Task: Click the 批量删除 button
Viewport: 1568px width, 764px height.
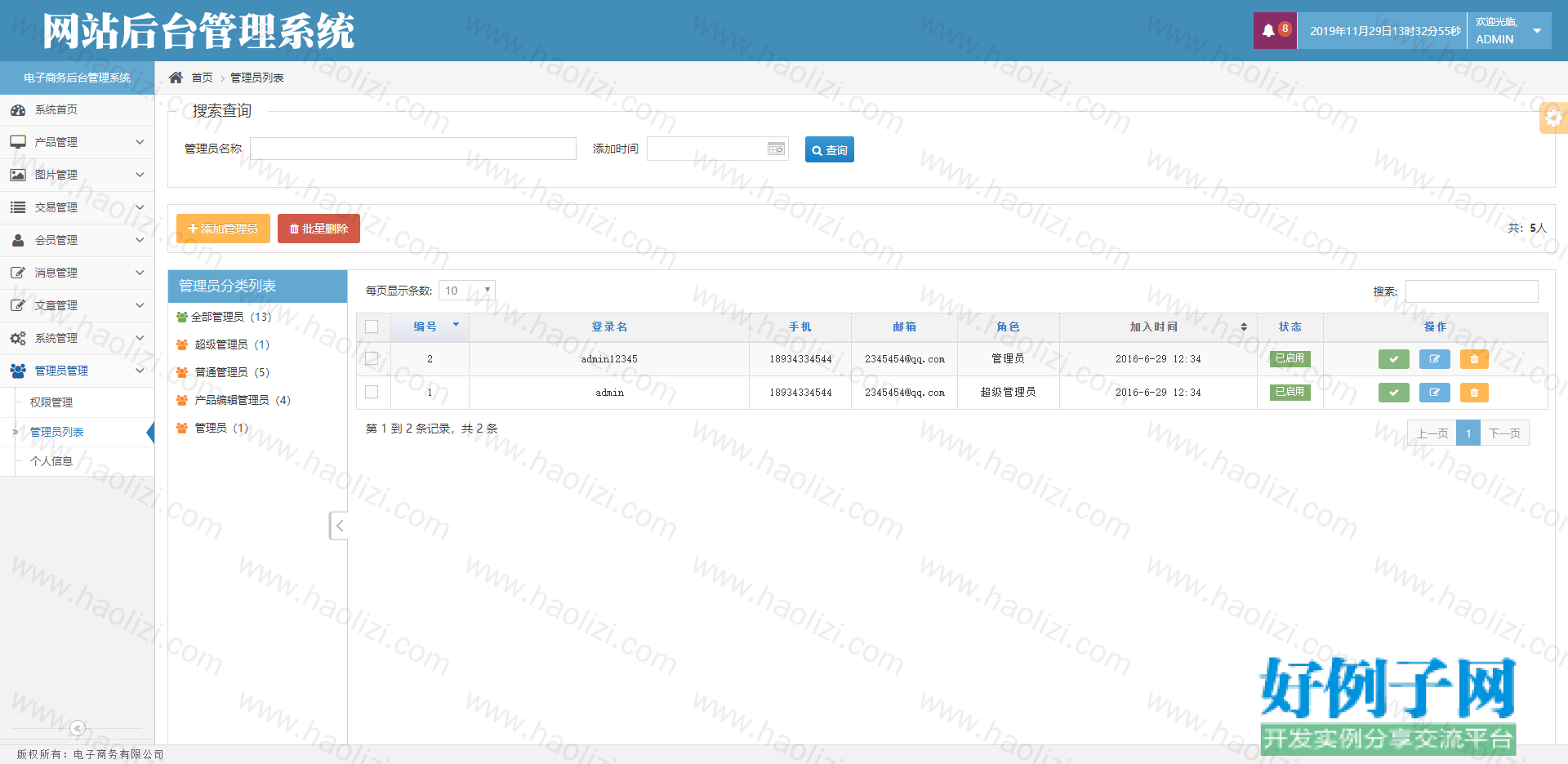Action: click(318, 229)
